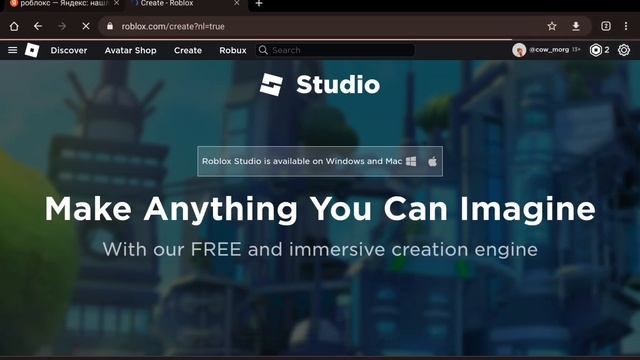Close the Яндекс роблокс tab
Screen dimensions: 640x360
coord(117,3)
